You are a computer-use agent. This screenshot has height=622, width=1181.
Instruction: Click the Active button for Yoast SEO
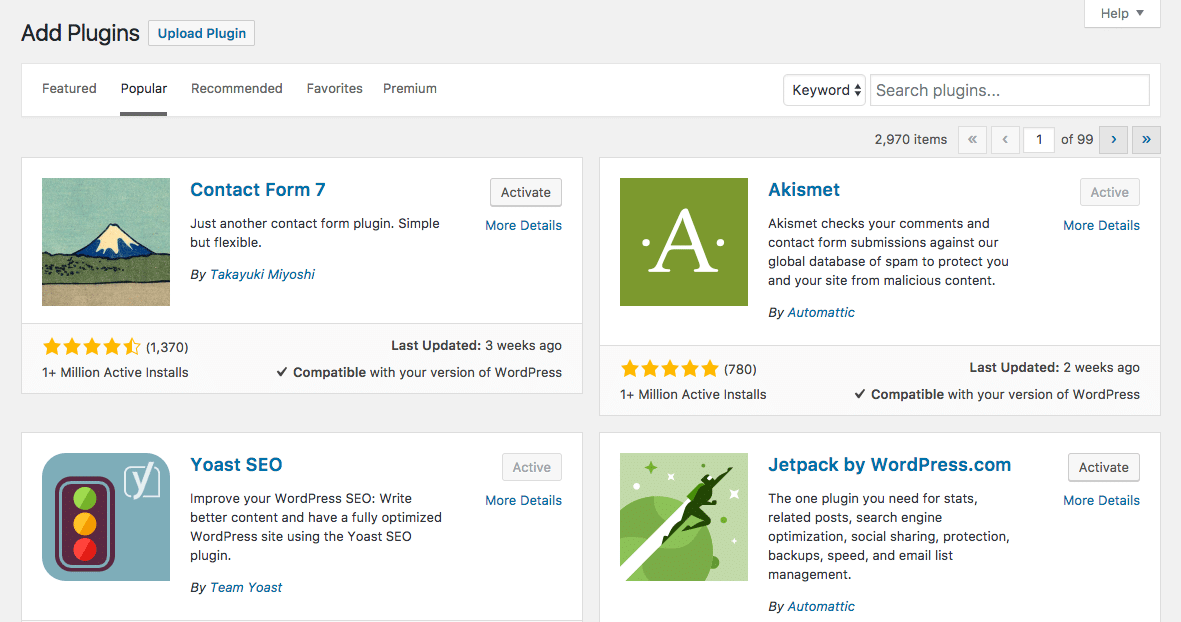coord(532,467)
